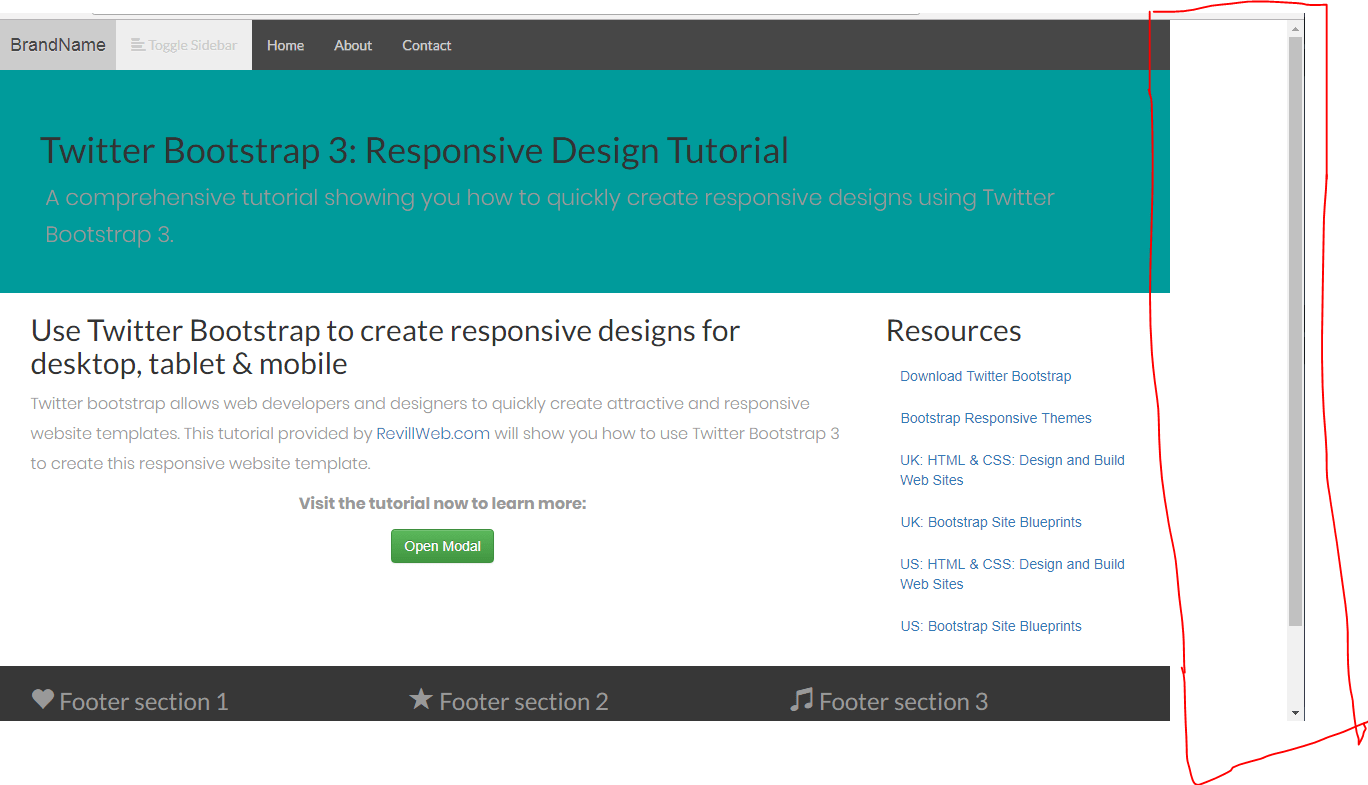The height and width of the screenshot is (785, 1368).
Task: Open the Home nav item
Action: (285, 45)
